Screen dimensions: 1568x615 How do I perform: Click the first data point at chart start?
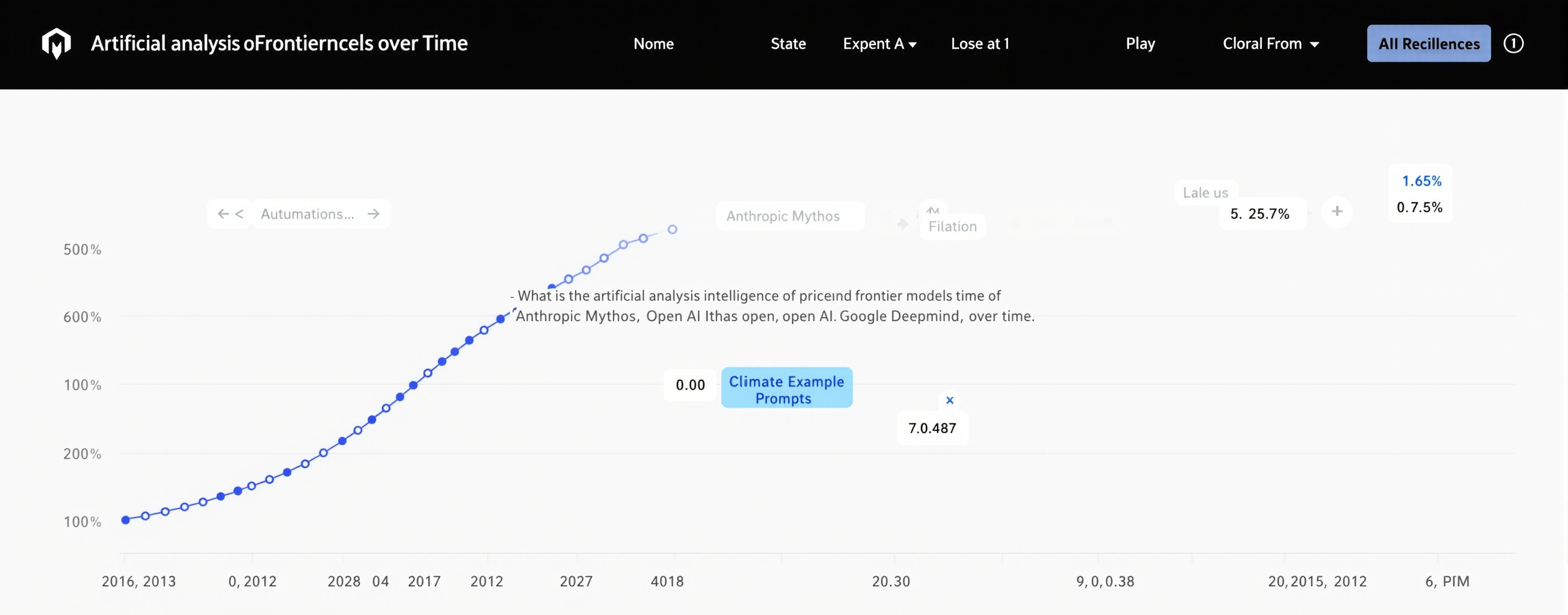125,520
